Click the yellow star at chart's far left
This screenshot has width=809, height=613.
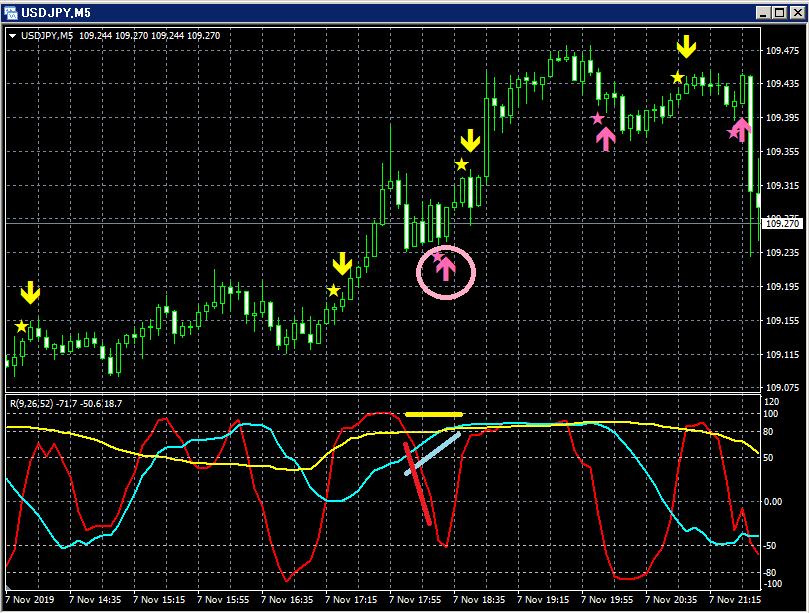click(x=21, y=327)
